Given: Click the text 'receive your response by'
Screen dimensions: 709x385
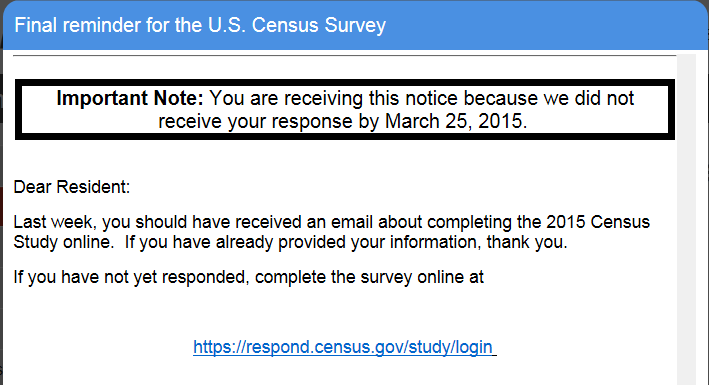Looking at the screenshot, I should (x=269, y=121).
